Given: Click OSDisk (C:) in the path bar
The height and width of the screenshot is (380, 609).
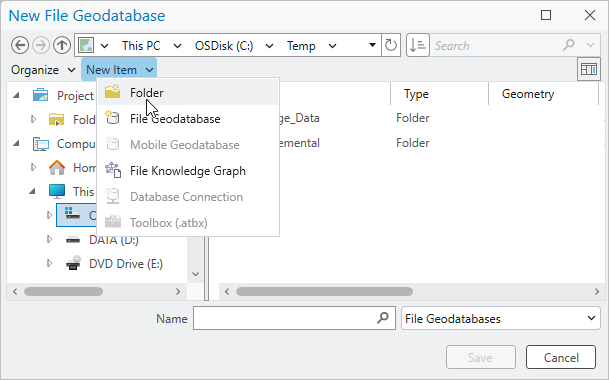Looking at the screenshot, I should [x=224, y=46].
